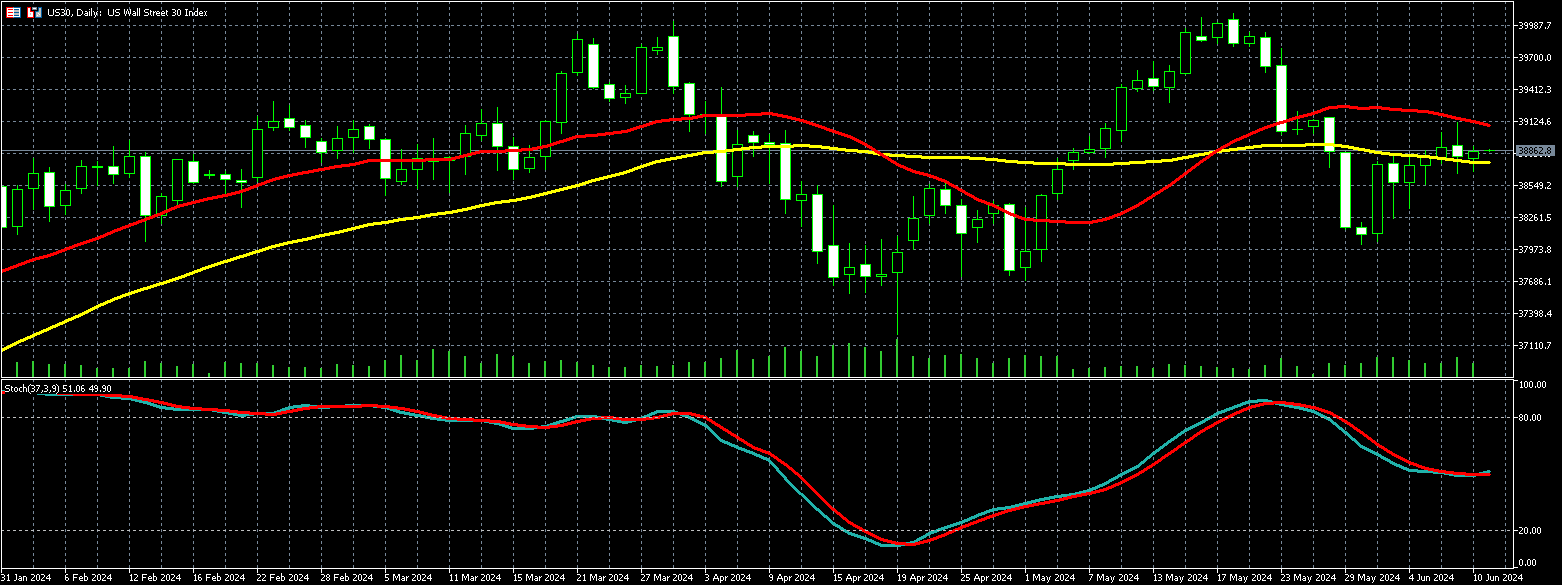The height and width of the screenshot is (585, 1562).
Task: Click the 100.00 stochastic scale label
Action: [x=1532, y=385]
